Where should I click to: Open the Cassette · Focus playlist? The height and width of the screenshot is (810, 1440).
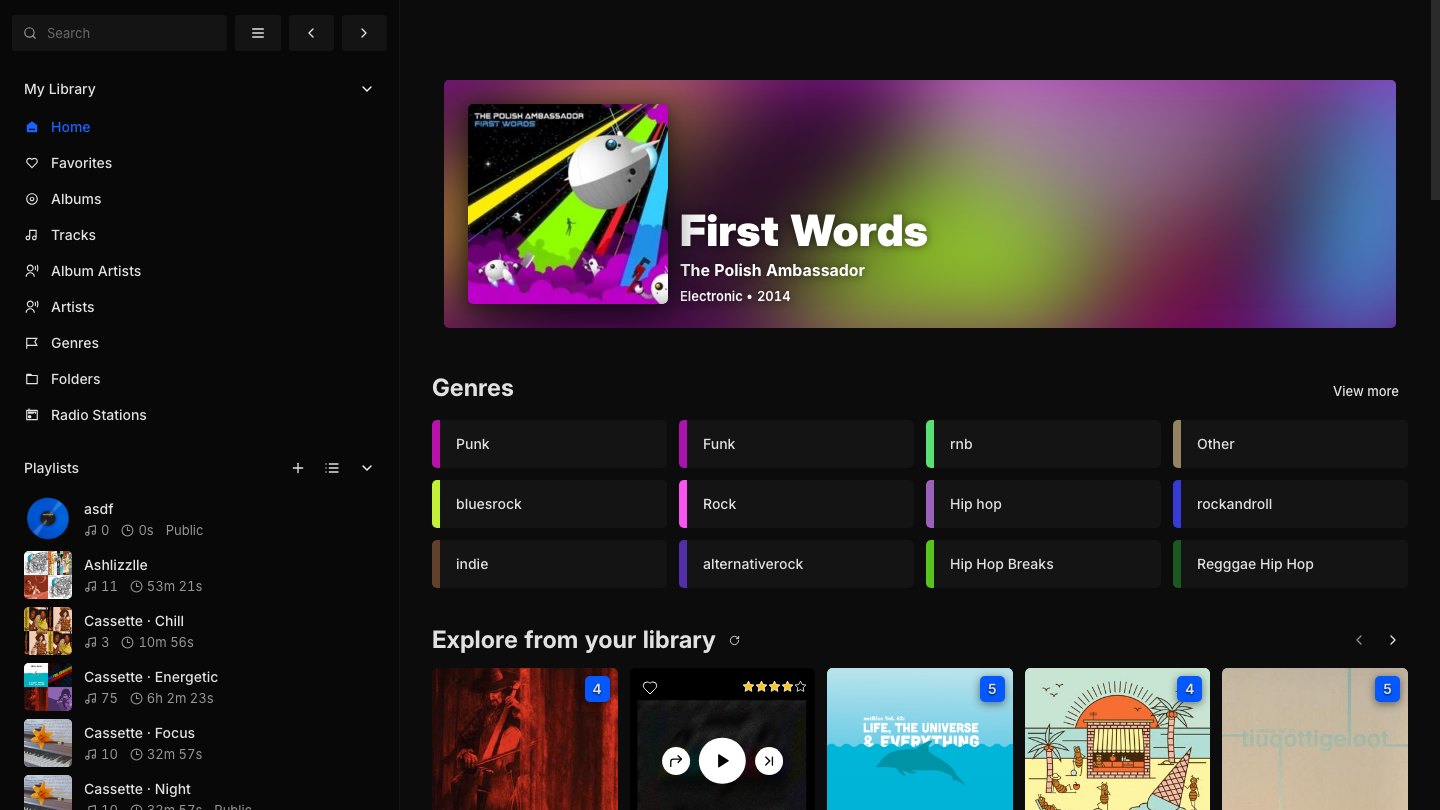pyautogui.click(x=200, y=743)
